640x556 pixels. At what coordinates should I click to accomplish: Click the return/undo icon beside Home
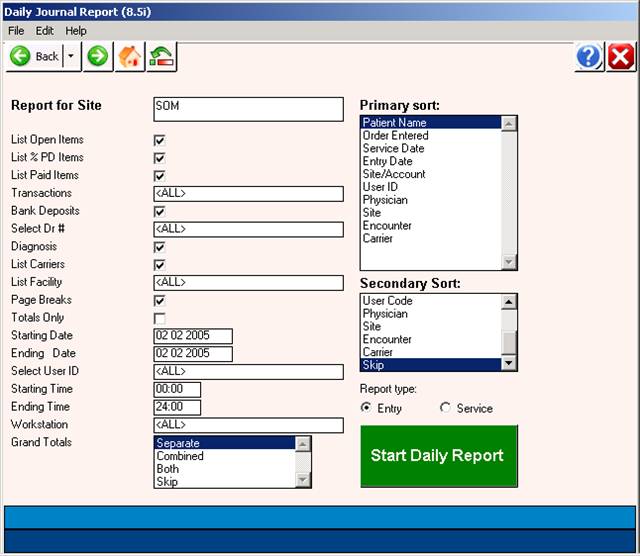(x=161, y=57)
